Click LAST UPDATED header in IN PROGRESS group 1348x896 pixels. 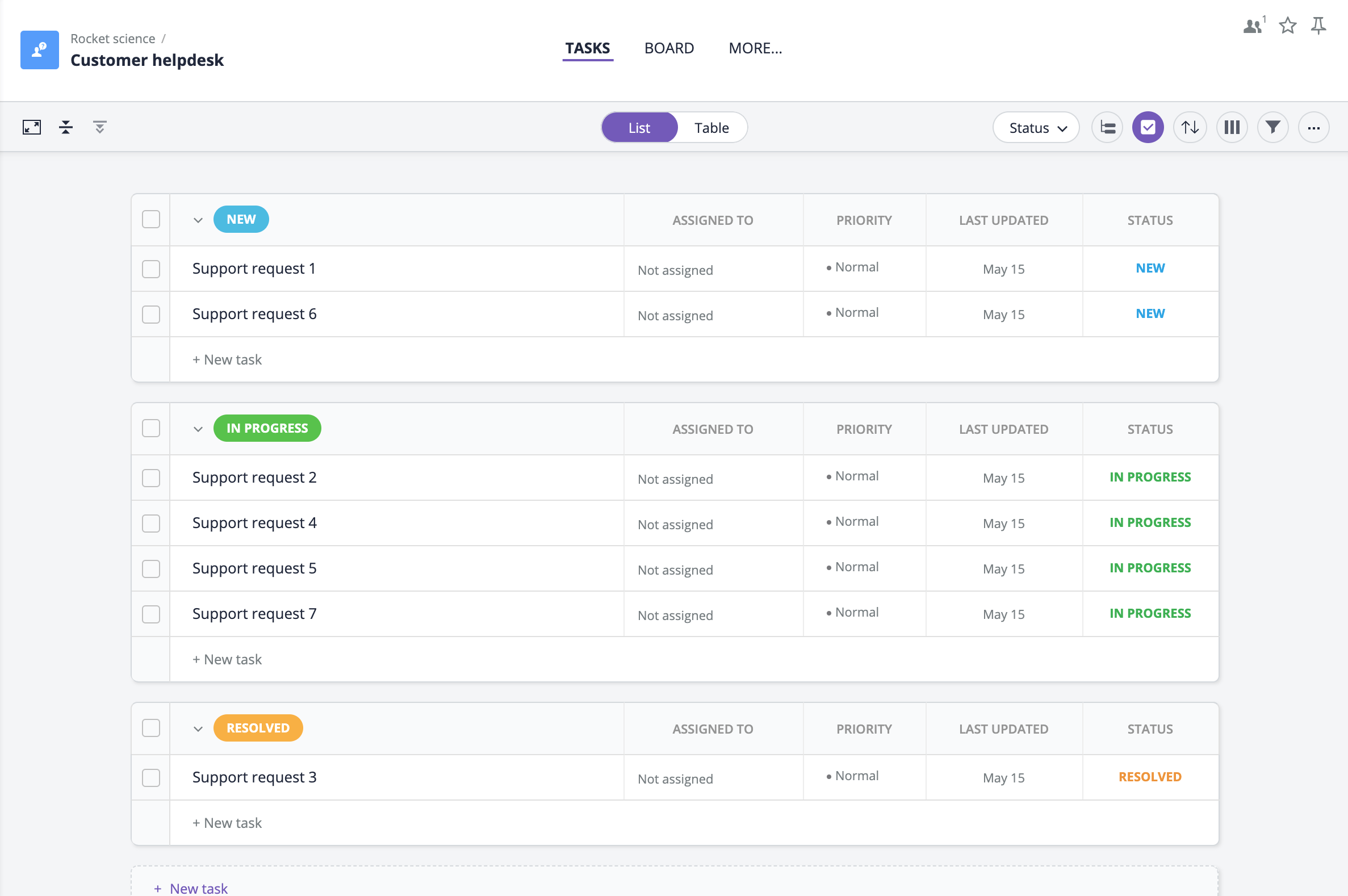click(x=1003, y=429)
